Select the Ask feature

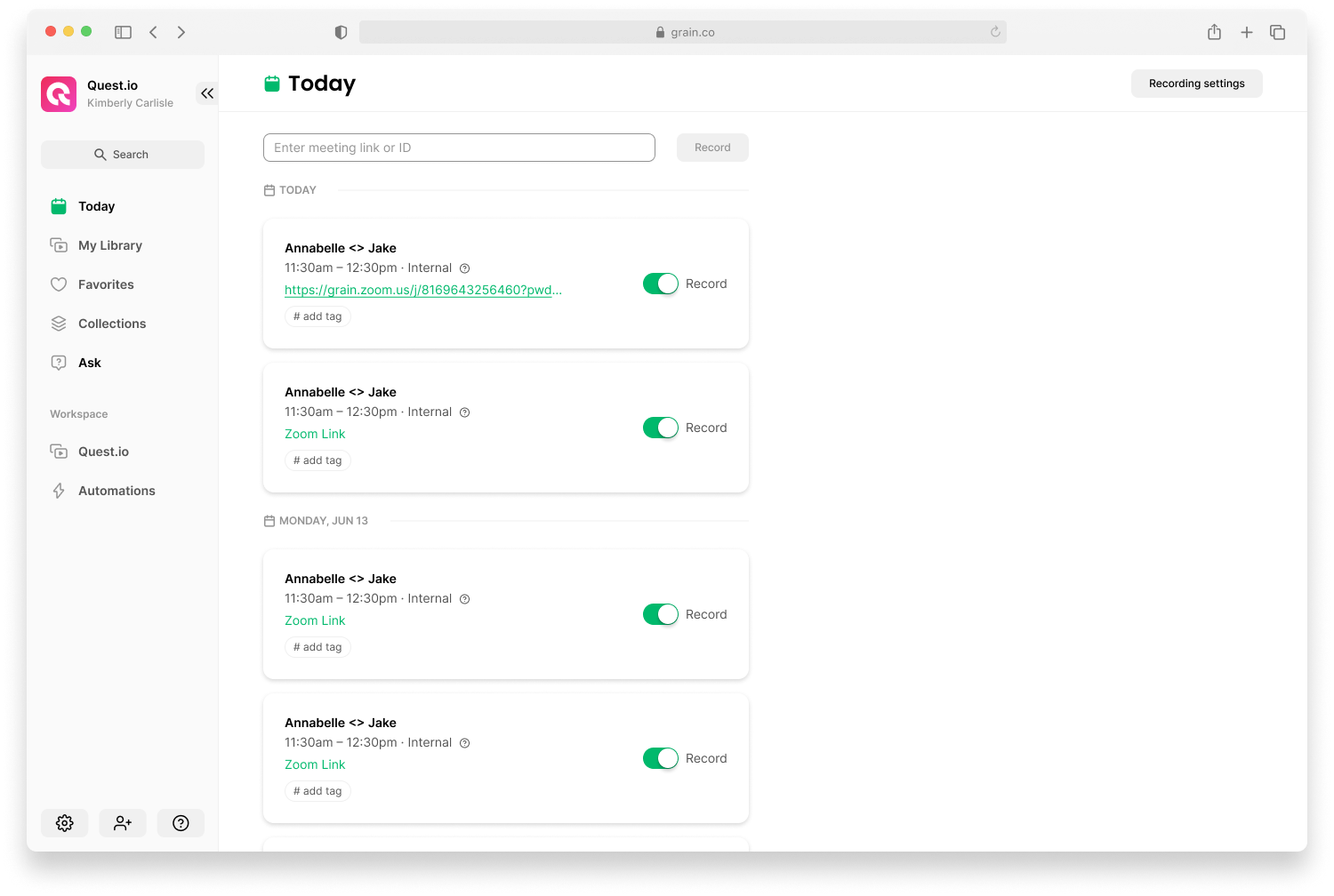(88, 362)
